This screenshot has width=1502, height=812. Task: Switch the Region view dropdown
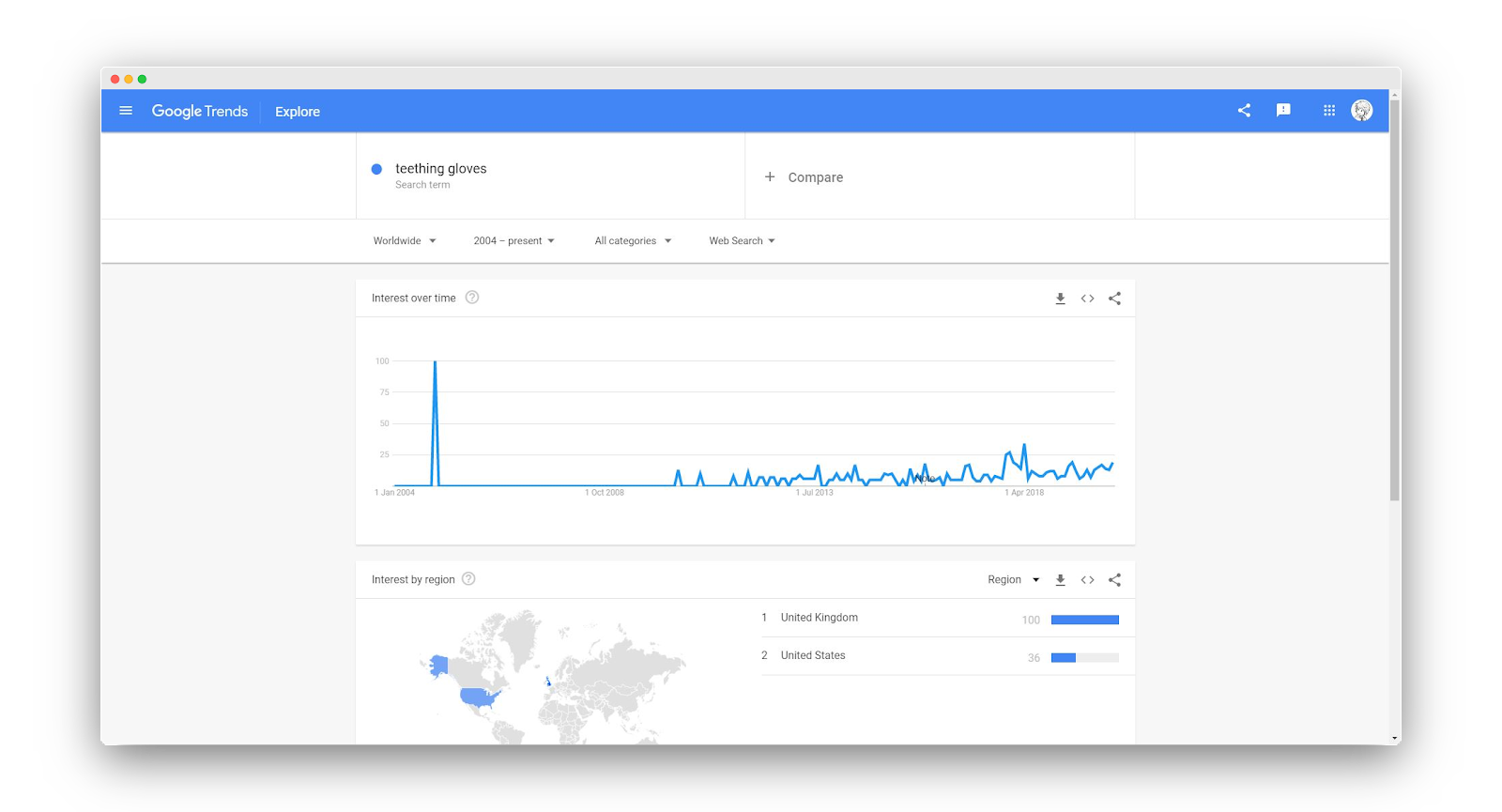click(1012, 579)
